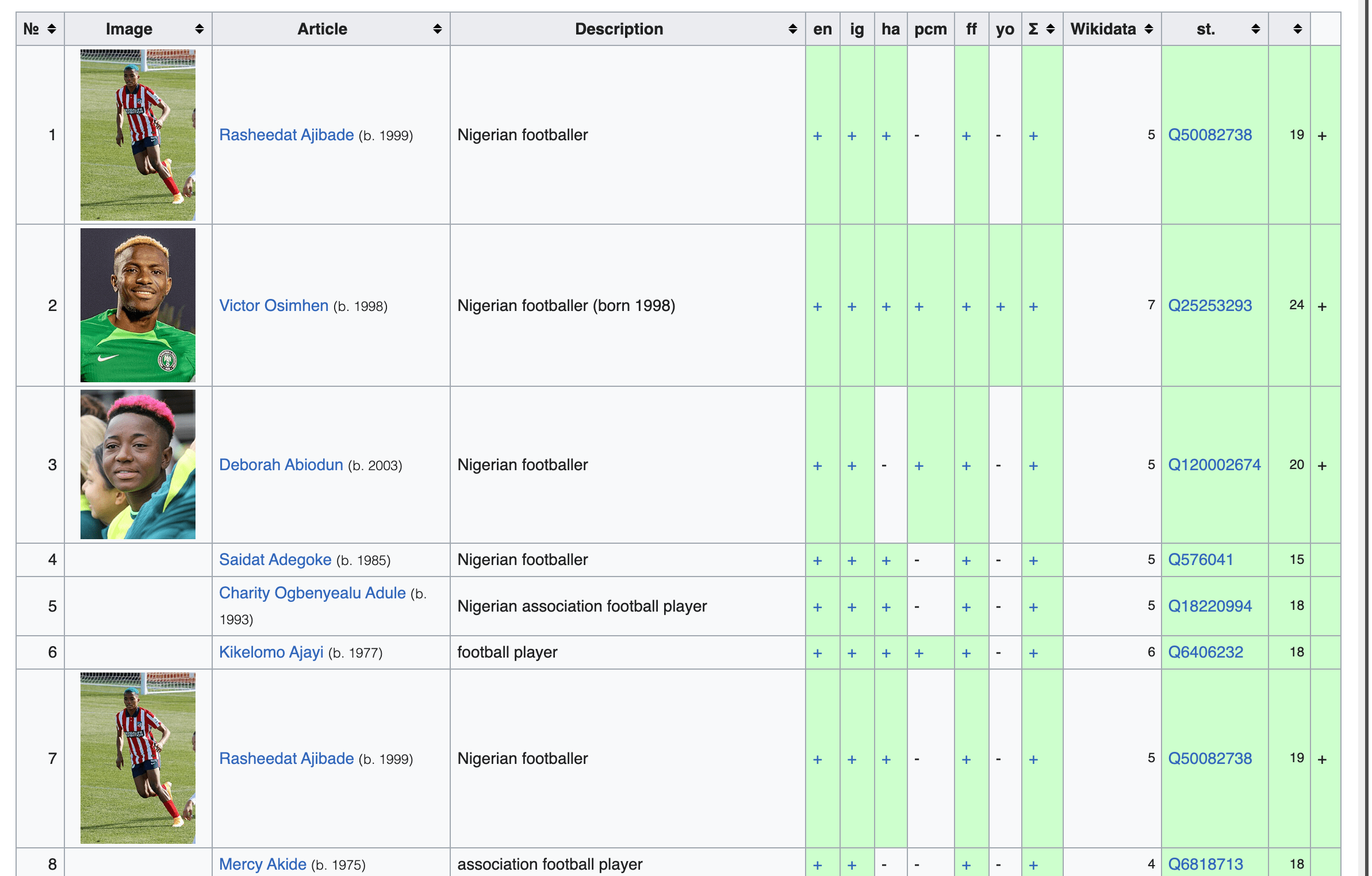Open Kikelomo Ajayi article link

(x=271, y=652)
